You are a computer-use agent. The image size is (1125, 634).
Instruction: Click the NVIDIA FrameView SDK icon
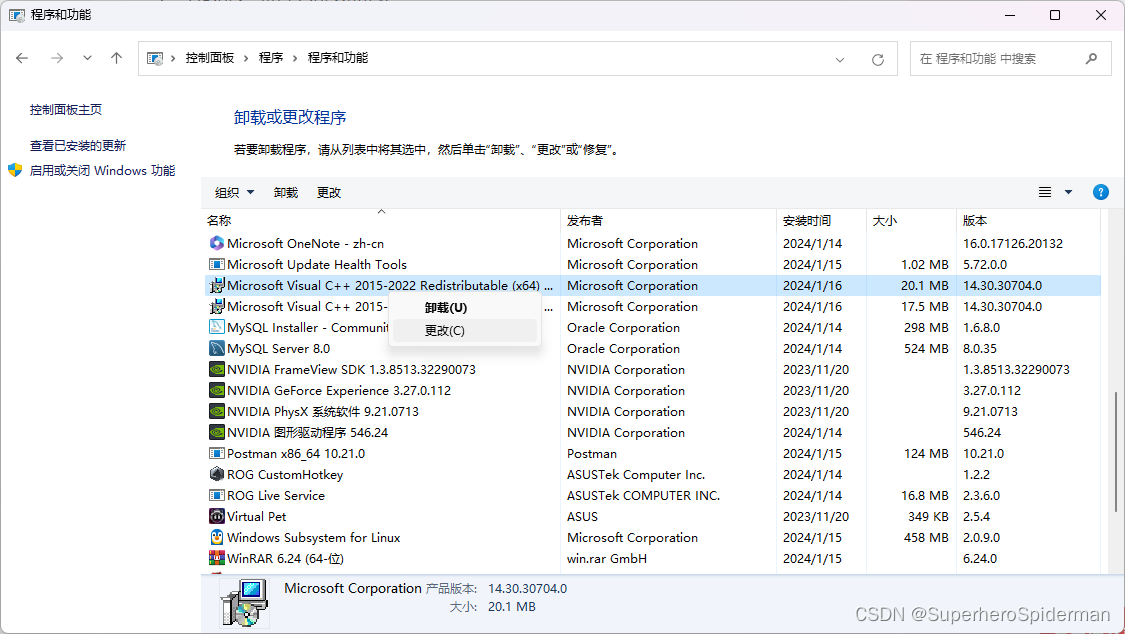(217, 369)
